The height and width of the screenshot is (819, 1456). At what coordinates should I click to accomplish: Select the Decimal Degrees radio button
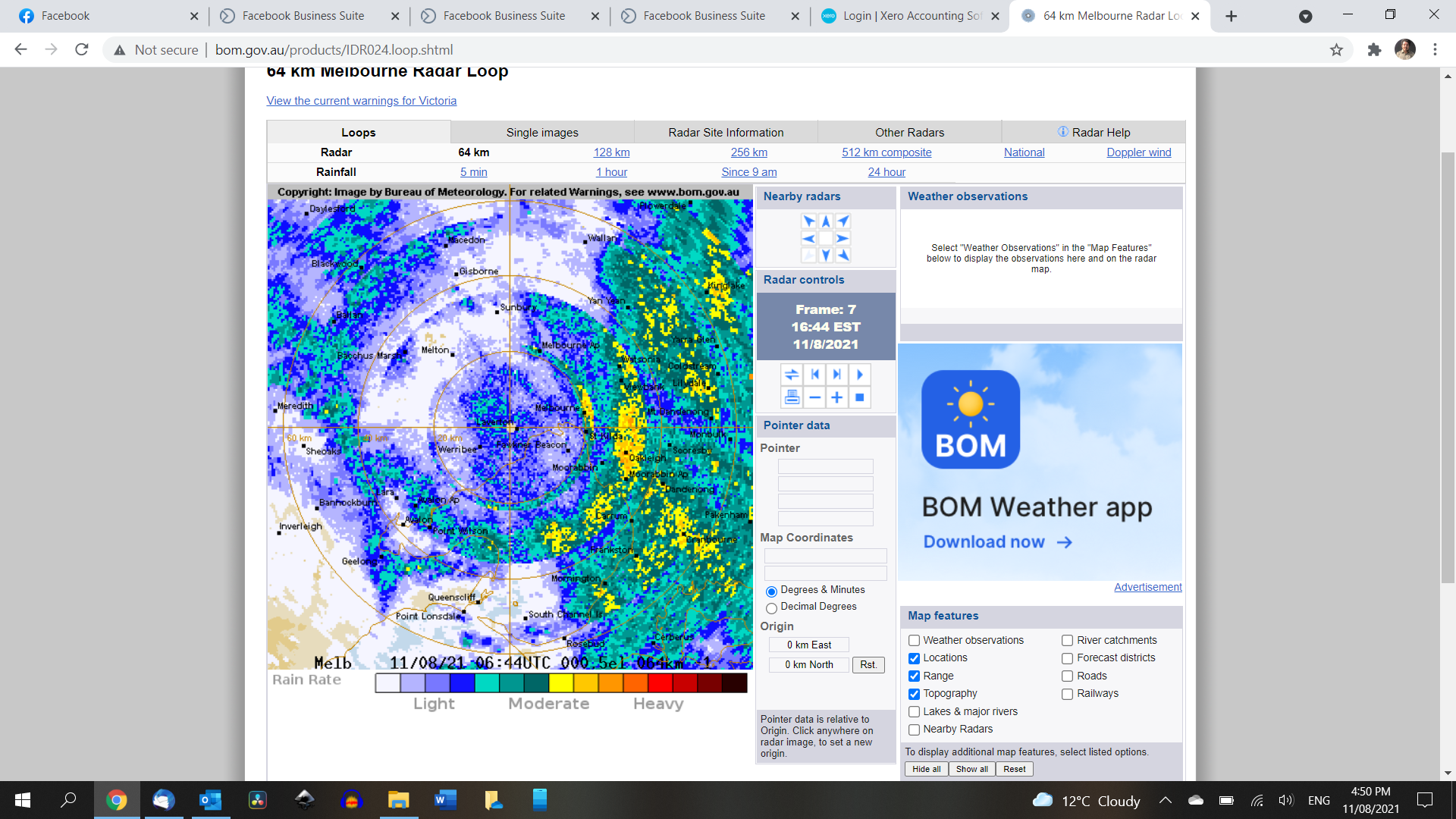771,608
